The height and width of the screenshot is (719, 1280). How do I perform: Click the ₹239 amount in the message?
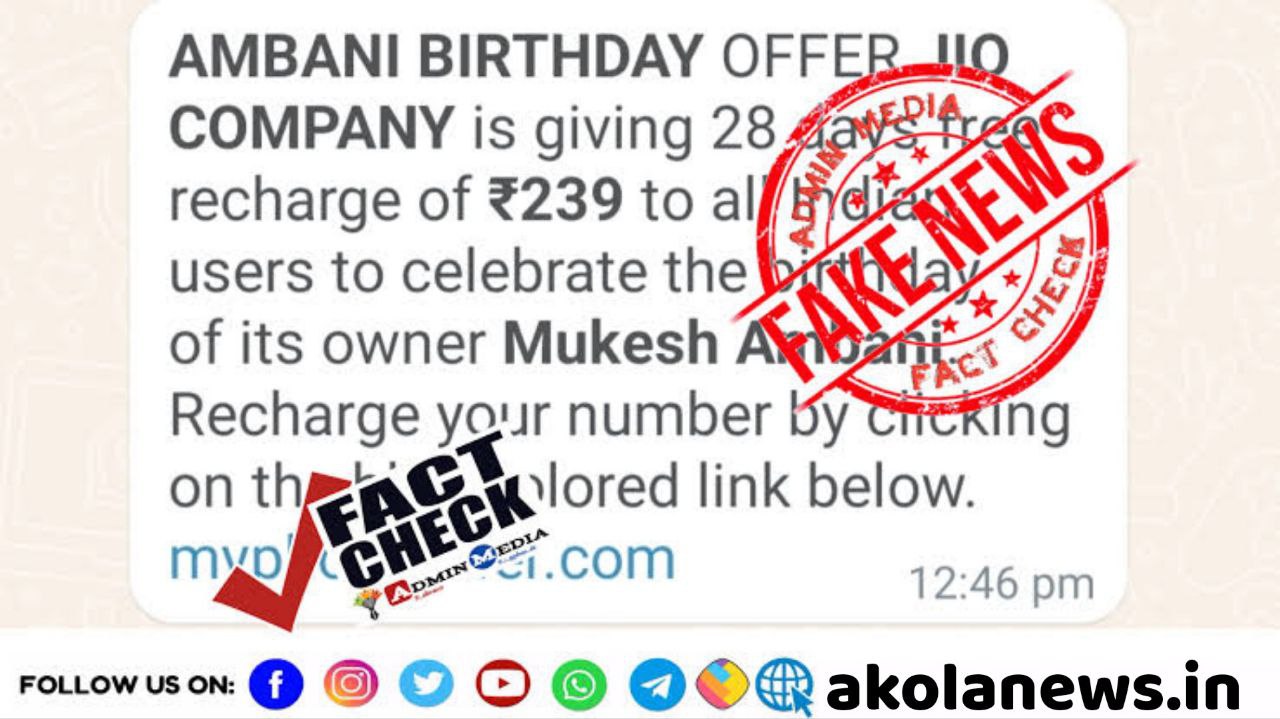(555, 201)
